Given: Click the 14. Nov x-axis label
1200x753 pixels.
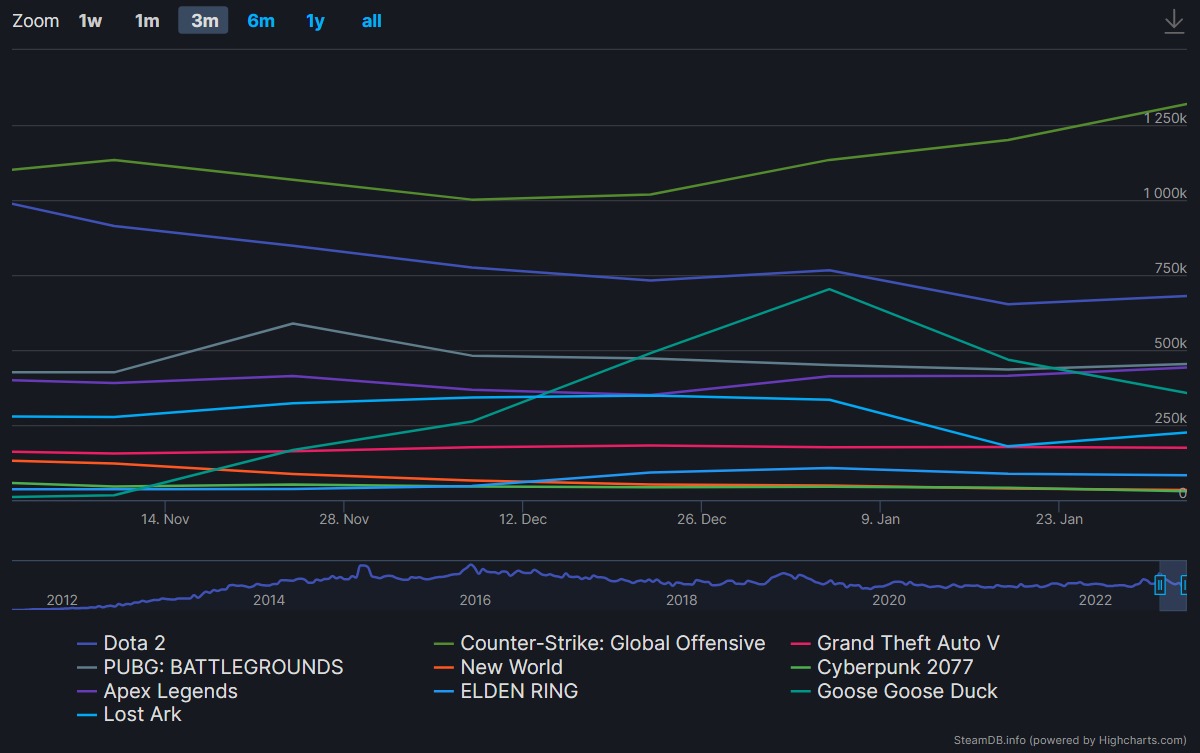Looking at the screenshot, I should 165,519.
